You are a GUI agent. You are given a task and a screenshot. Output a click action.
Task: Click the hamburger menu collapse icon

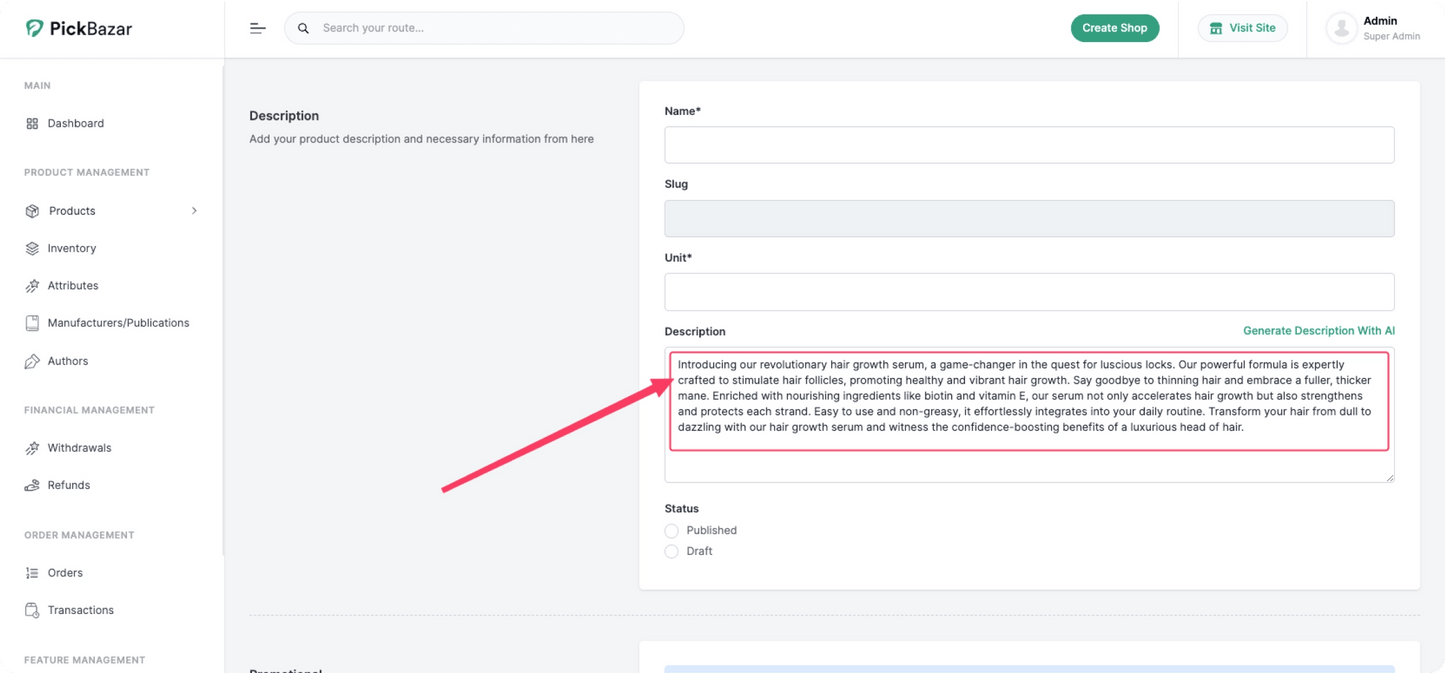pyautogui.click(x=257, y=28)
